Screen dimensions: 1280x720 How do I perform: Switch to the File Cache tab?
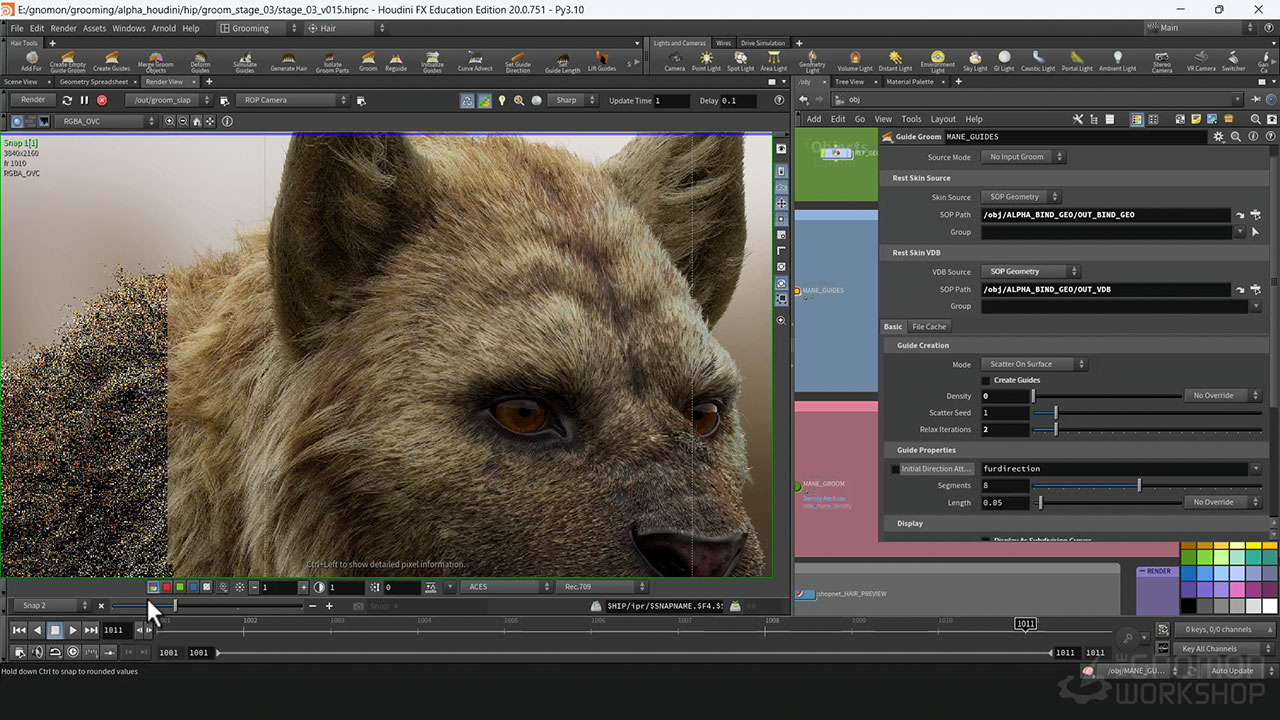click(929, 327)
